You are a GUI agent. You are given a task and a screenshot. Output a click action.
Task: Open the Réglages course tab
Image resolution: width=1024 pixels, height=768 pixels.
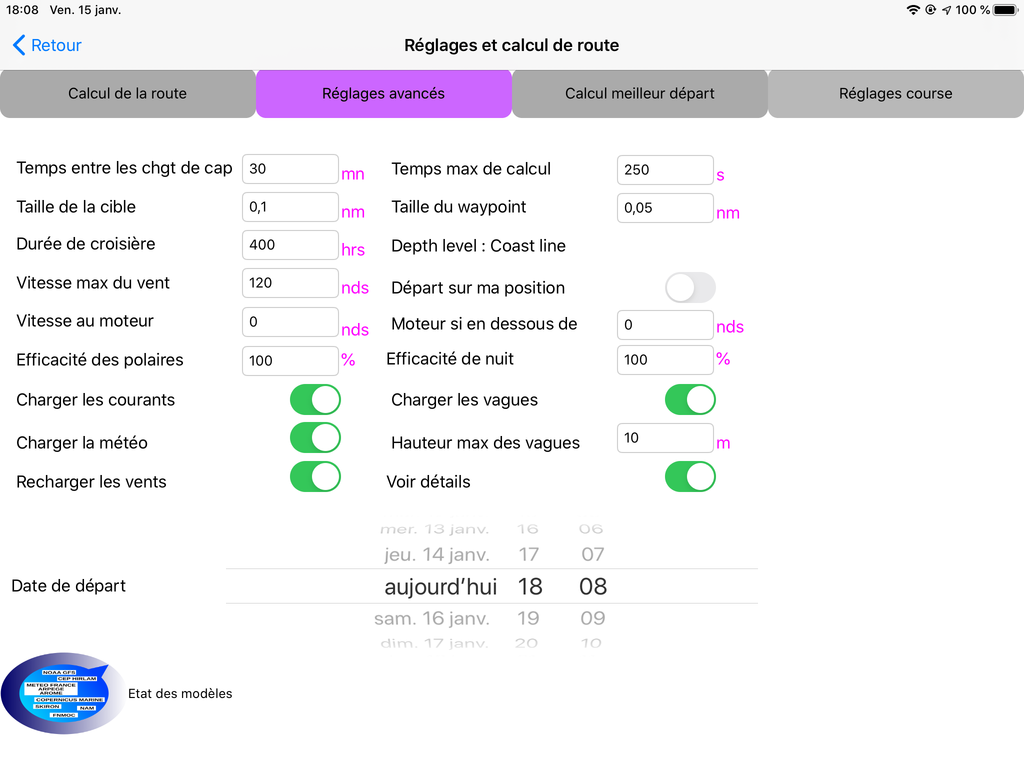[895, 93]
